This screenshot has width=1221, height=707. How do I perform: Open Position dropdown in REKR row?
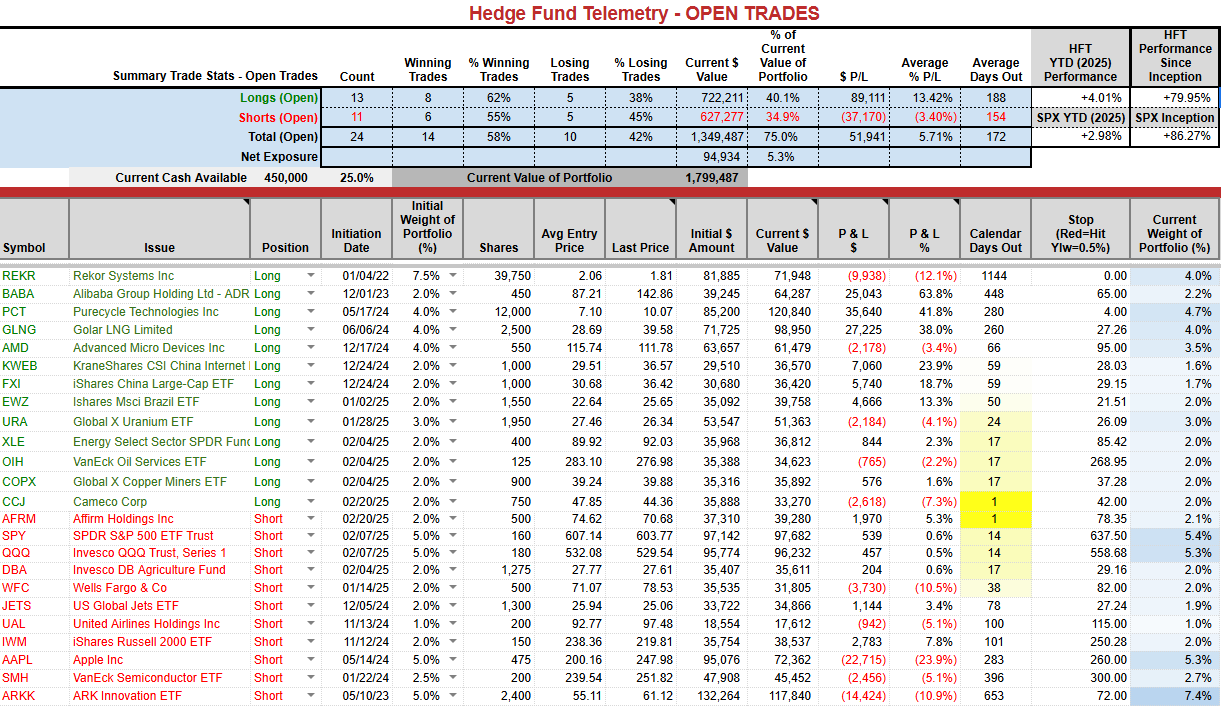[310, 276]
